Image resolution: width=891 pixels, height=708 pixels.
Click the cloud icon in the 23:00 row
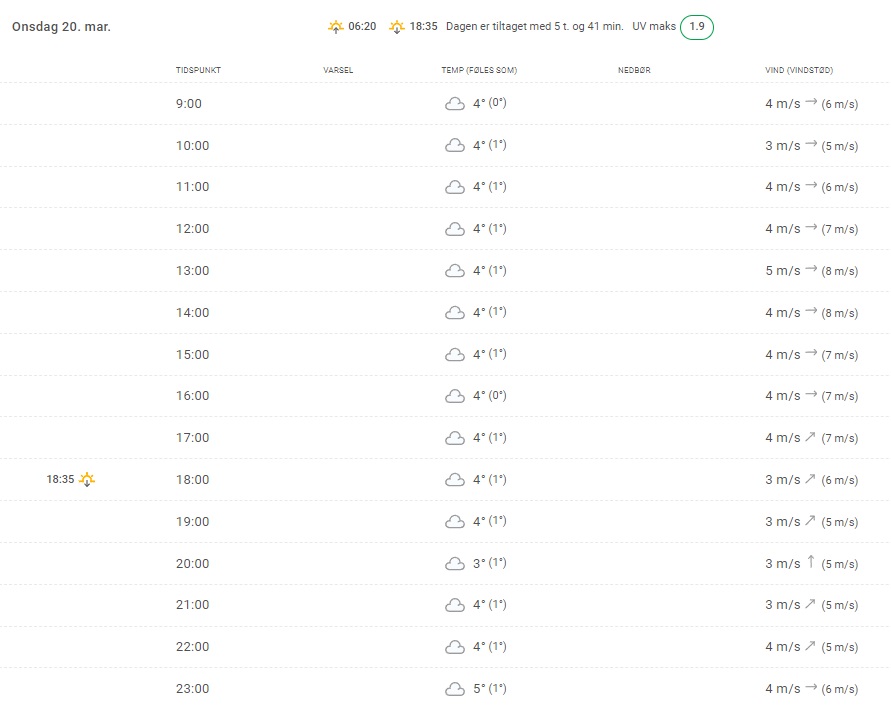[x=455, y=689]
